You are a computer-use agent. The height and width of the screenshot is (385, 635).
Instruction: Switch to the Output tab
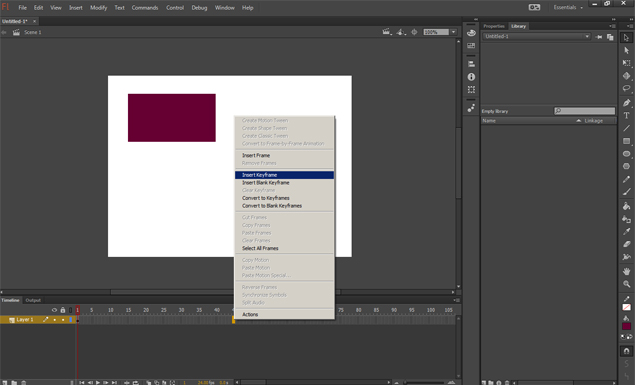[33, 300]
